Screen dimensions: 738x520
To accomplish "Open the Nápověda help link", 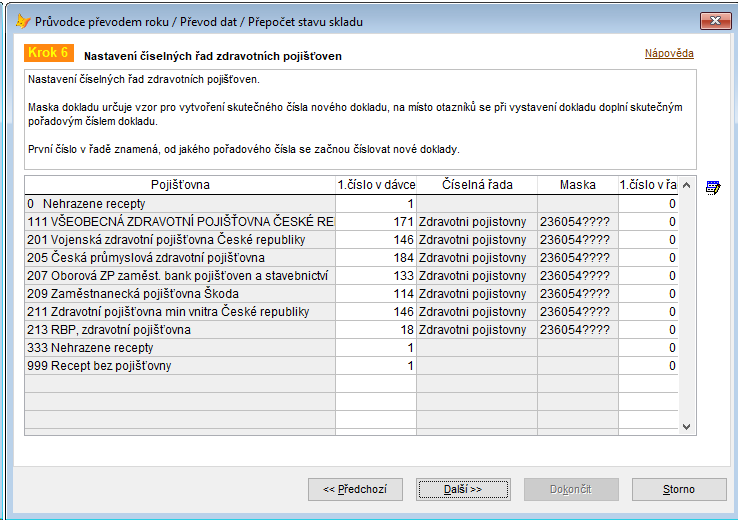I will pos(669,54).
